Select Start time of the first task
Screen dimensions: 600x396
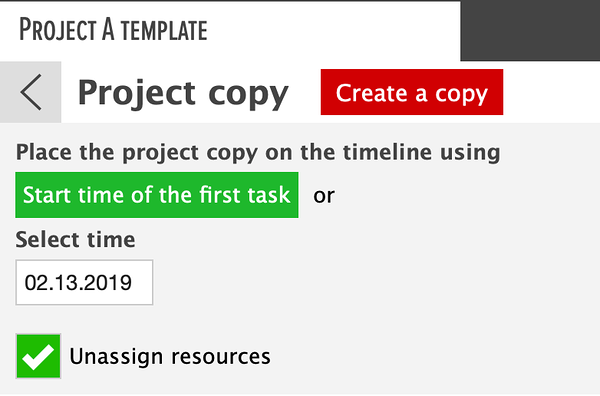point(157,195)
